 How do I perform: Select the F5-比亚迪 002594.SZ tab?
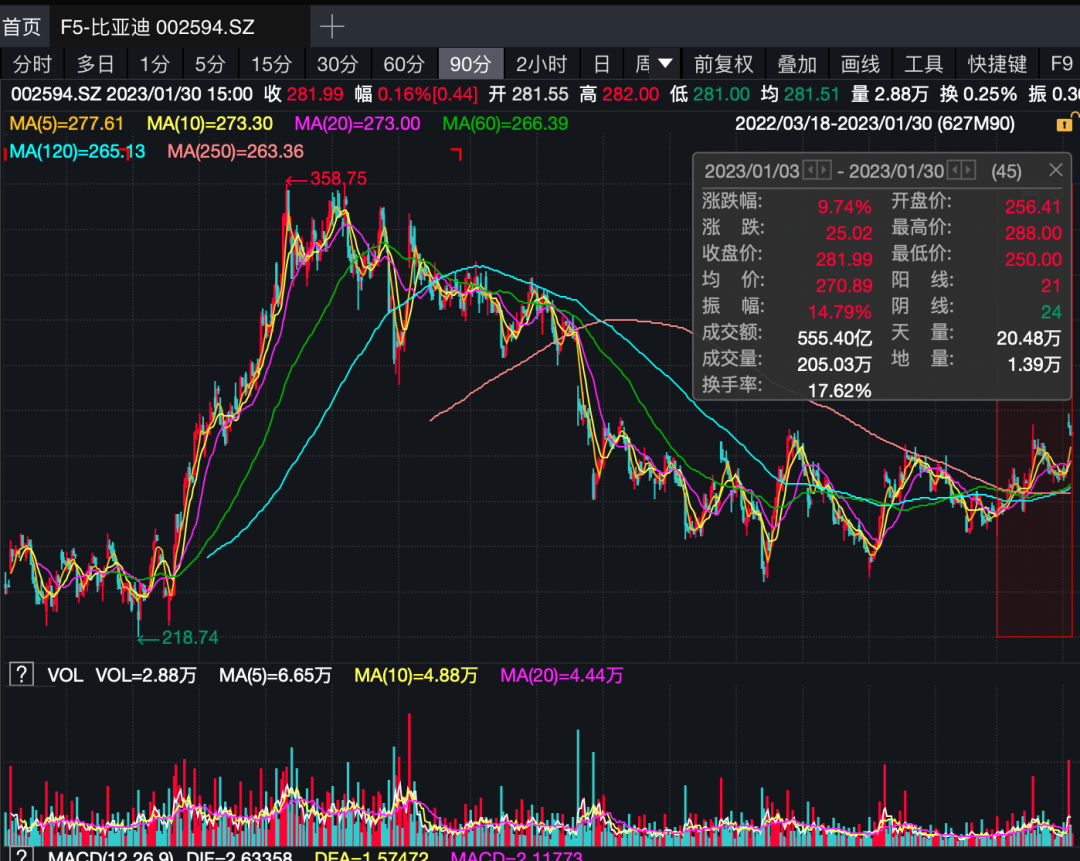tap(158, 27)
